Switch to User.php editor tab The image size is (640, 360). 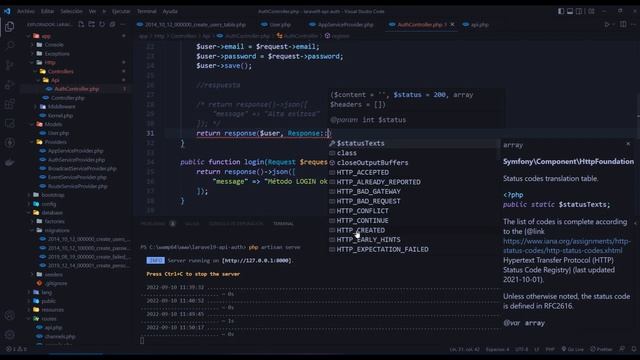point(276,24)
